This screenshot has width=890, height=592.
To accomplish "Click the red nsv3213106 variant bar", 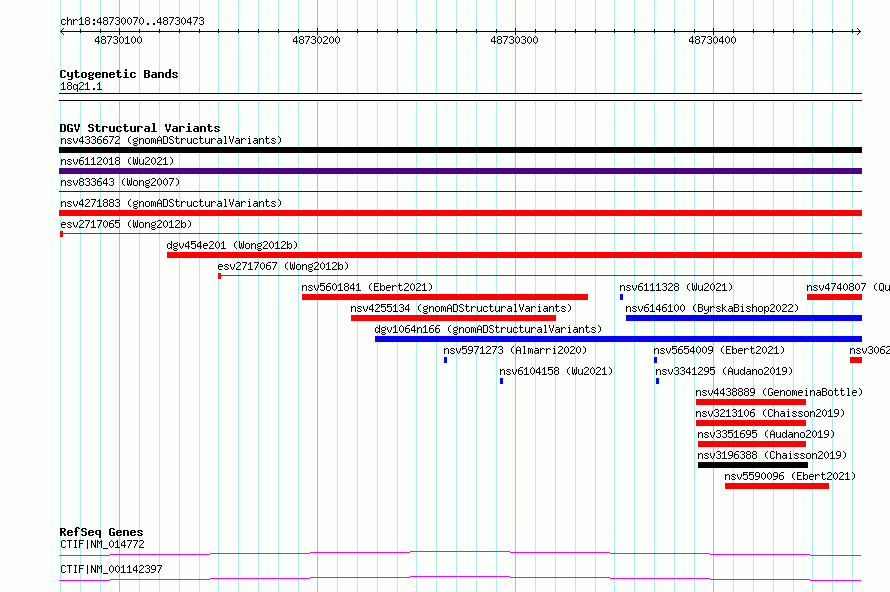I will coord(751,423).
